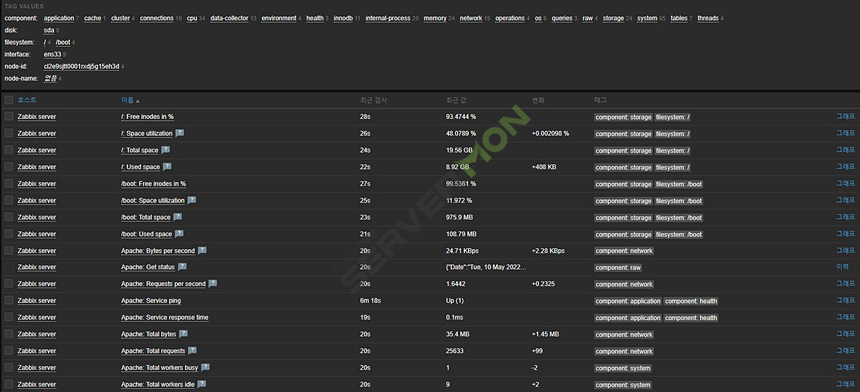This screenshot has height=392, width=860.
Task: Open item Apache: Service ping name
Action: pyautogui.click(x=151, y=301)
